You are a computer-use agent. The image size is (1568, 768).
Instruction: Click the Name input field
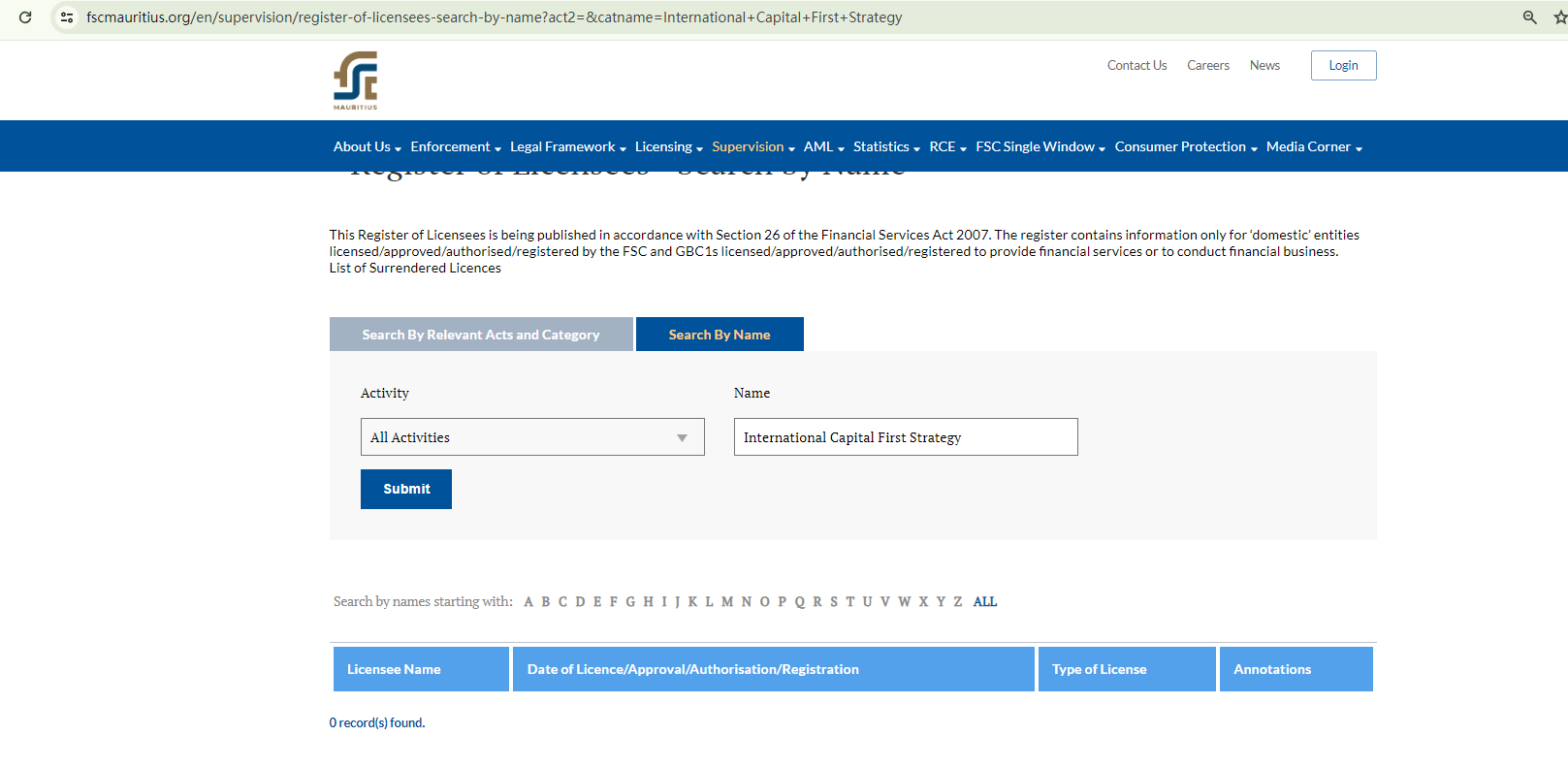pyautogui.click(x=906, y=437)
